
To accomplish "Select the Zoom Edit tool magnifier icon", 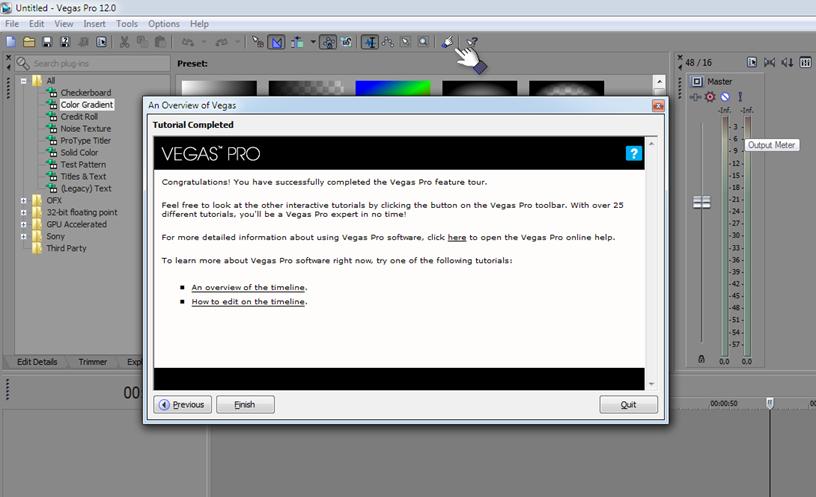I will pos(424,42).
